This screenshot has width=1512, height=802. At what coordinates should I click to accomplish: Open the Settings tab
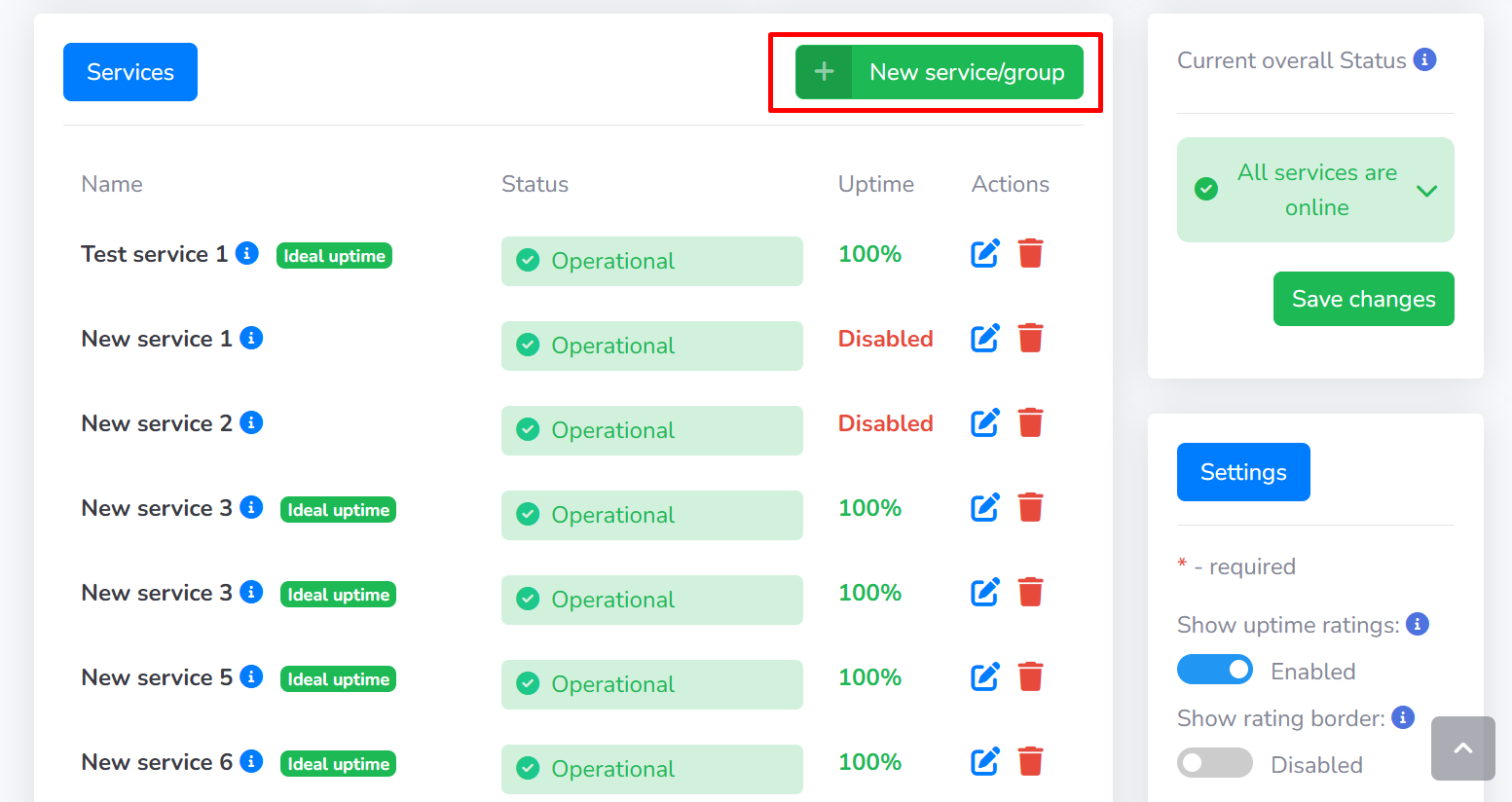pyautogui.click(x=1243, y=472)
